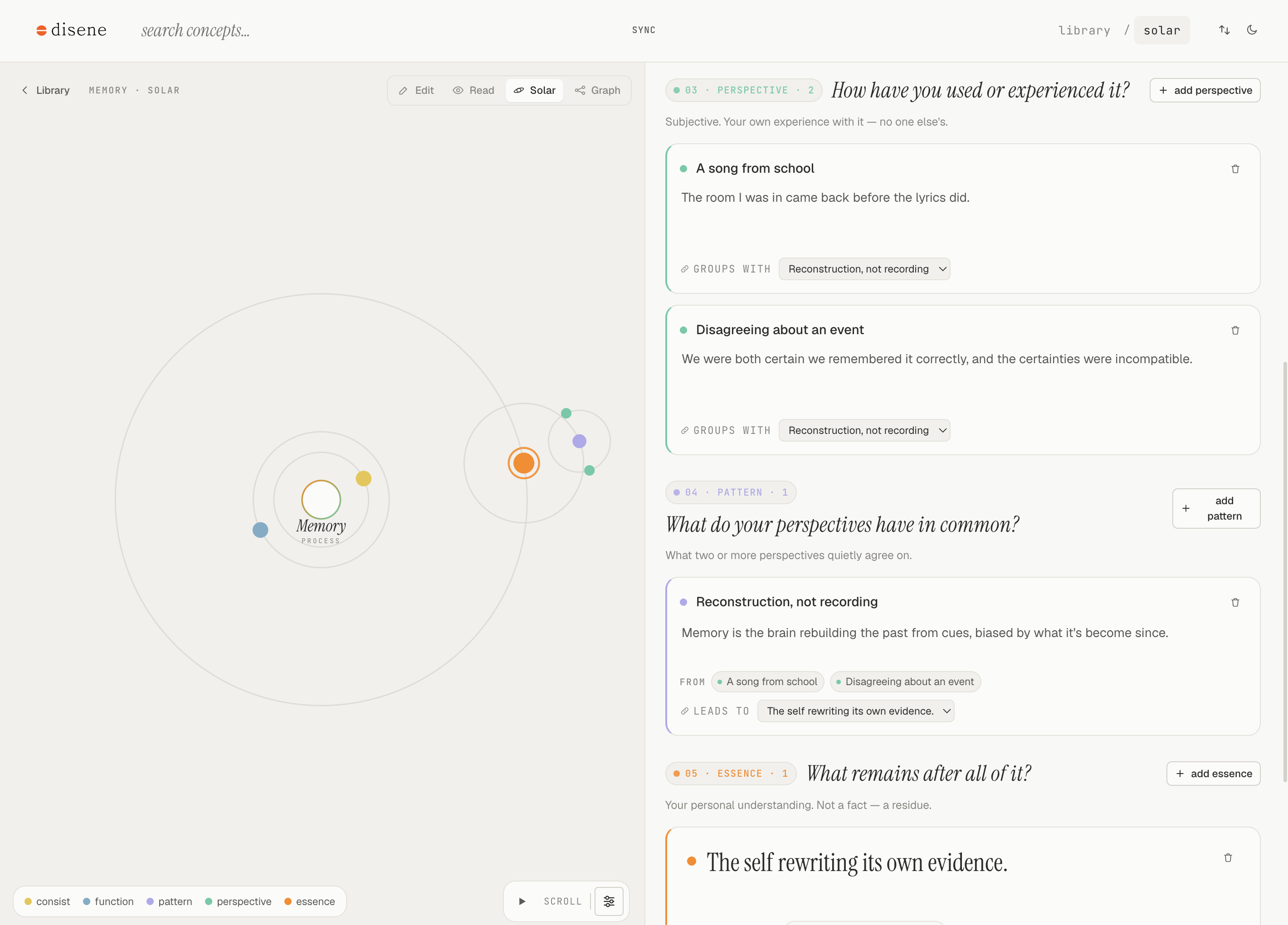Switch to Read view
This screenshot has height=925, width=1288.
tap(473, 90)
